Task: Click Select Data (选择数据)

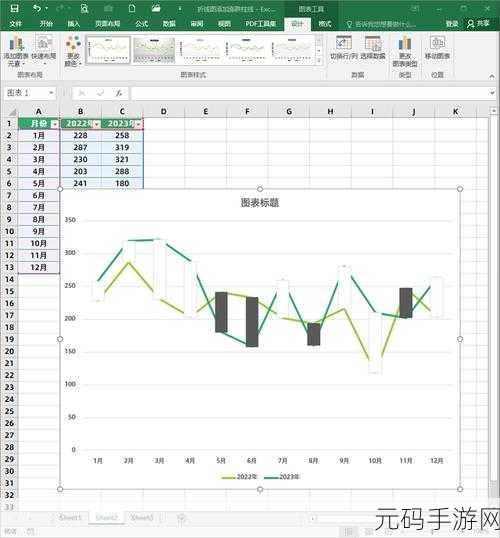Action: (373, 47)
